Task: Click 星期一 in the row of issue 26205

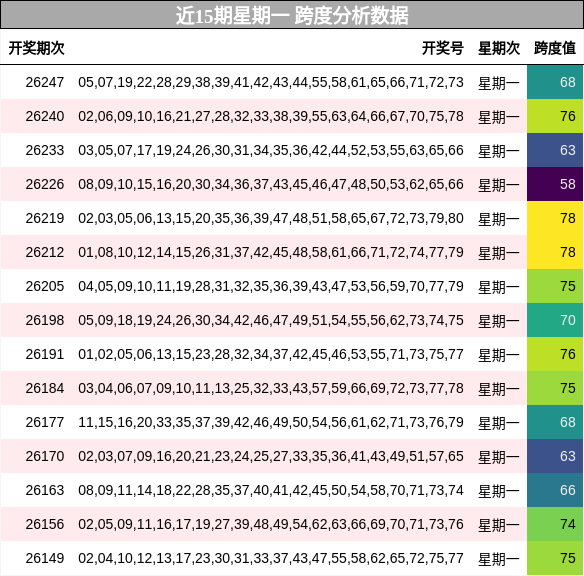Action: (499, 287)
